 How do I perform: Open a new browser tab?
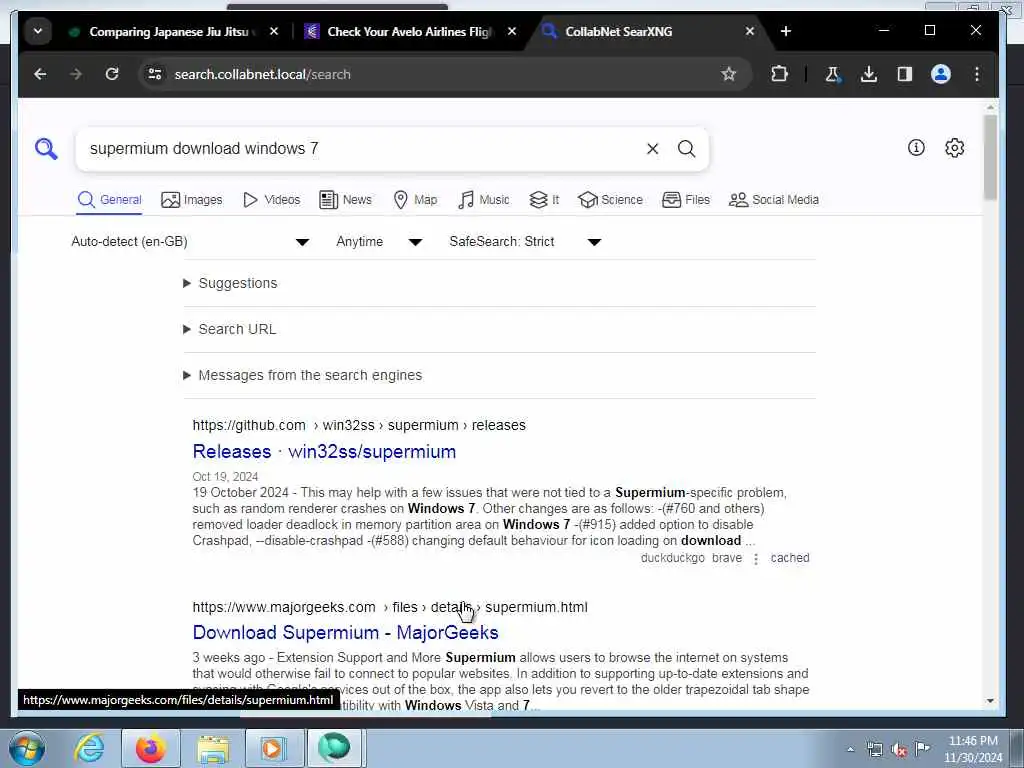pyautogui.click(x=786, y=31)
